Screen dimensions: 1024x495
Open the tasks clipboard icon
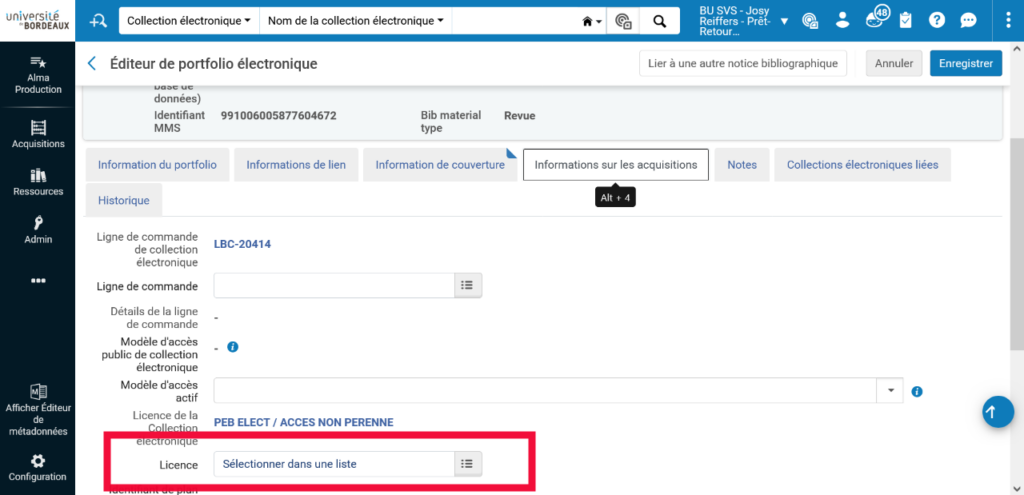tap(906, 20)
